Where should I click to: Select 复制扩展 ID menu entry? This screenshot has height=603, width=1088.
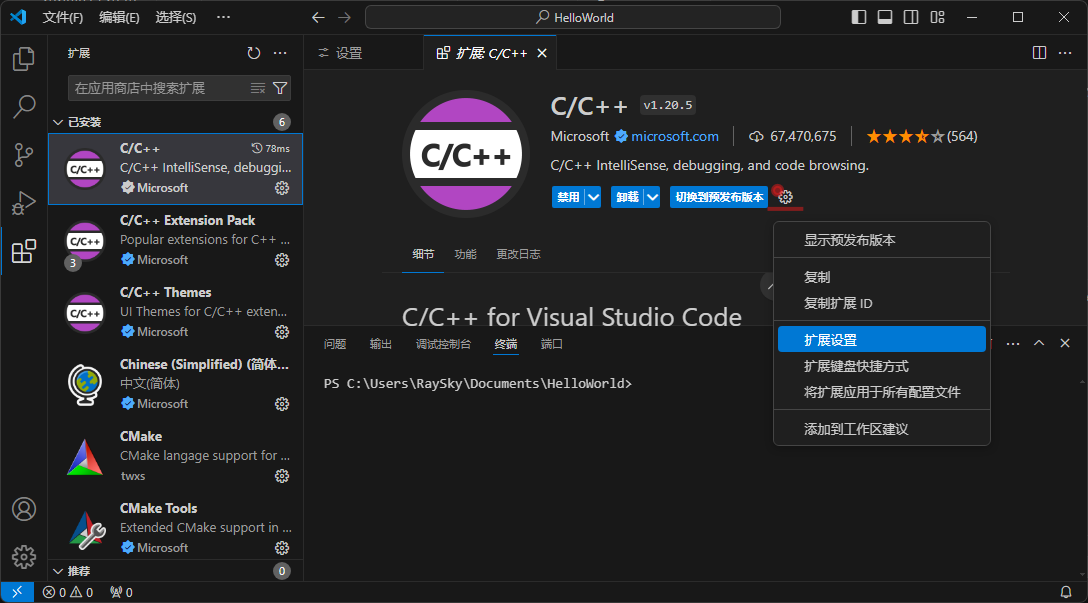pos(882,303)
